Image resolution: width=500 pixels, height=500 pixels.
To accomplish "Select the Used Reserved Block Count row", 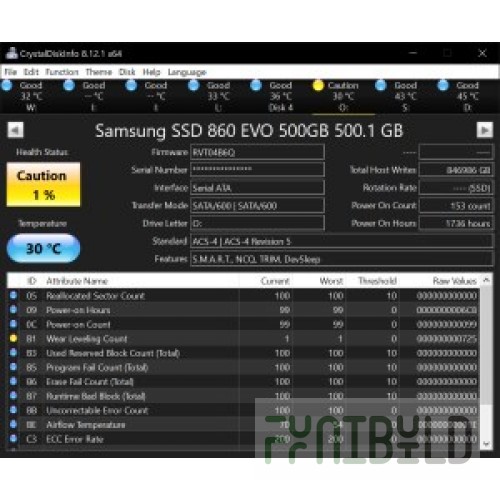I will coord(243,353).
